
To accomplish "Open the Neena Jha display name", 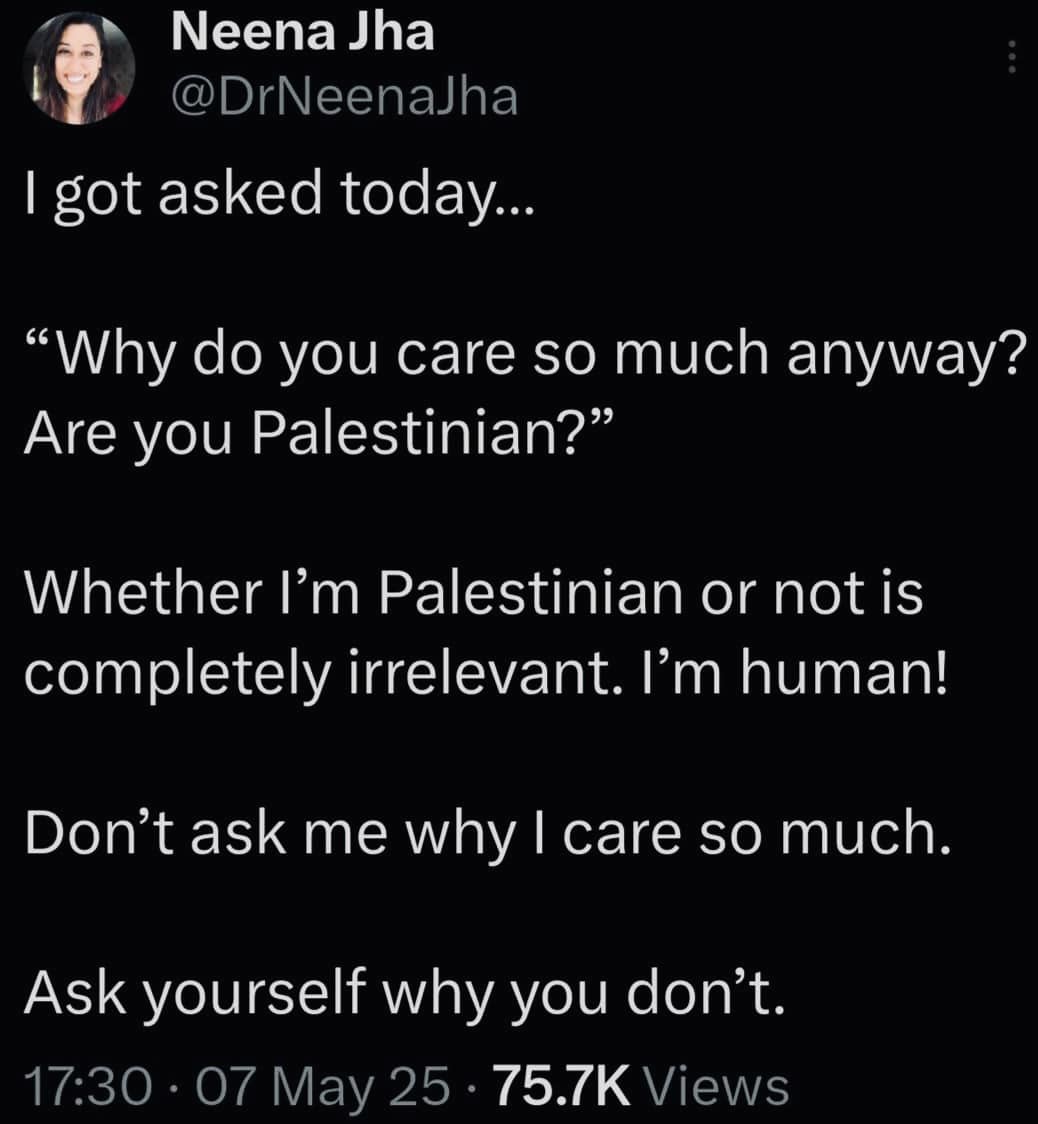I will (303, 32).
